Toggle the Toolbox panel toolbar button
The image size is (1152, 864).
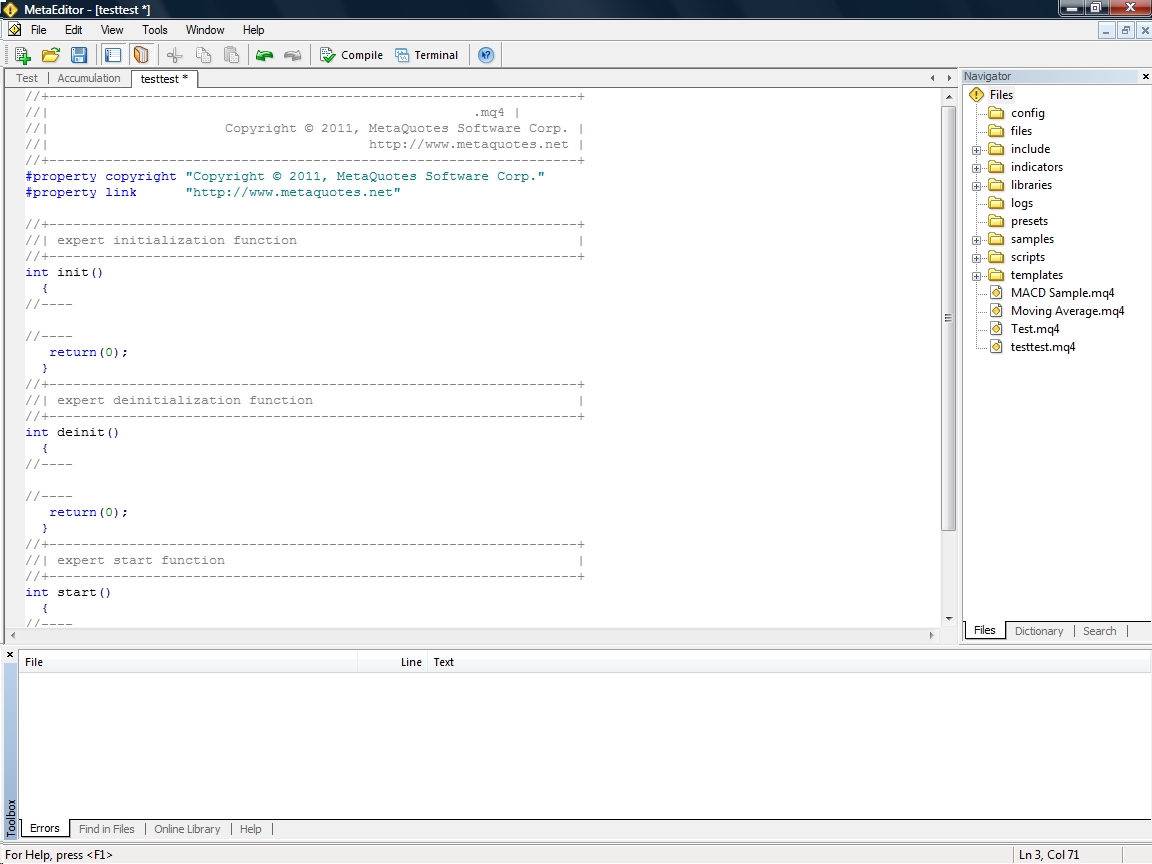pyautogui.click(x=141, y=55)
